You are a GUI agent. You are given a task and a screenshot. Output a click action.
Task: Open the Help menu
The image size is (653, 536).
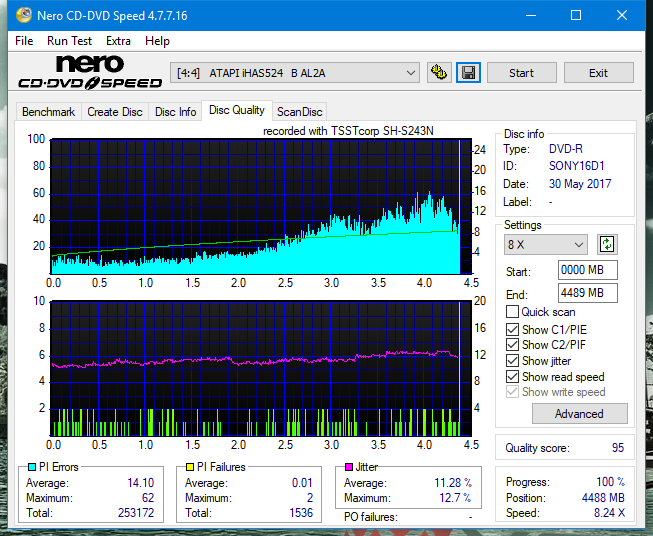157,41
